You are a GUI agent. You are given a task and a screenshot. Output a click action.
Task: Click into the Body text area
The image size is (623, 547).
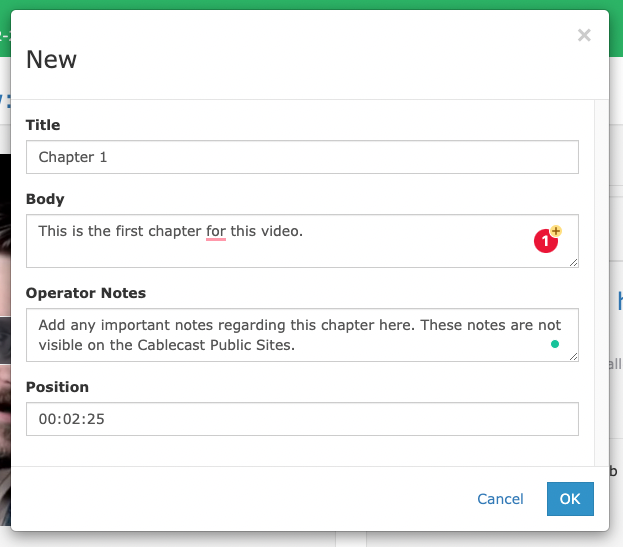(302, 241)
